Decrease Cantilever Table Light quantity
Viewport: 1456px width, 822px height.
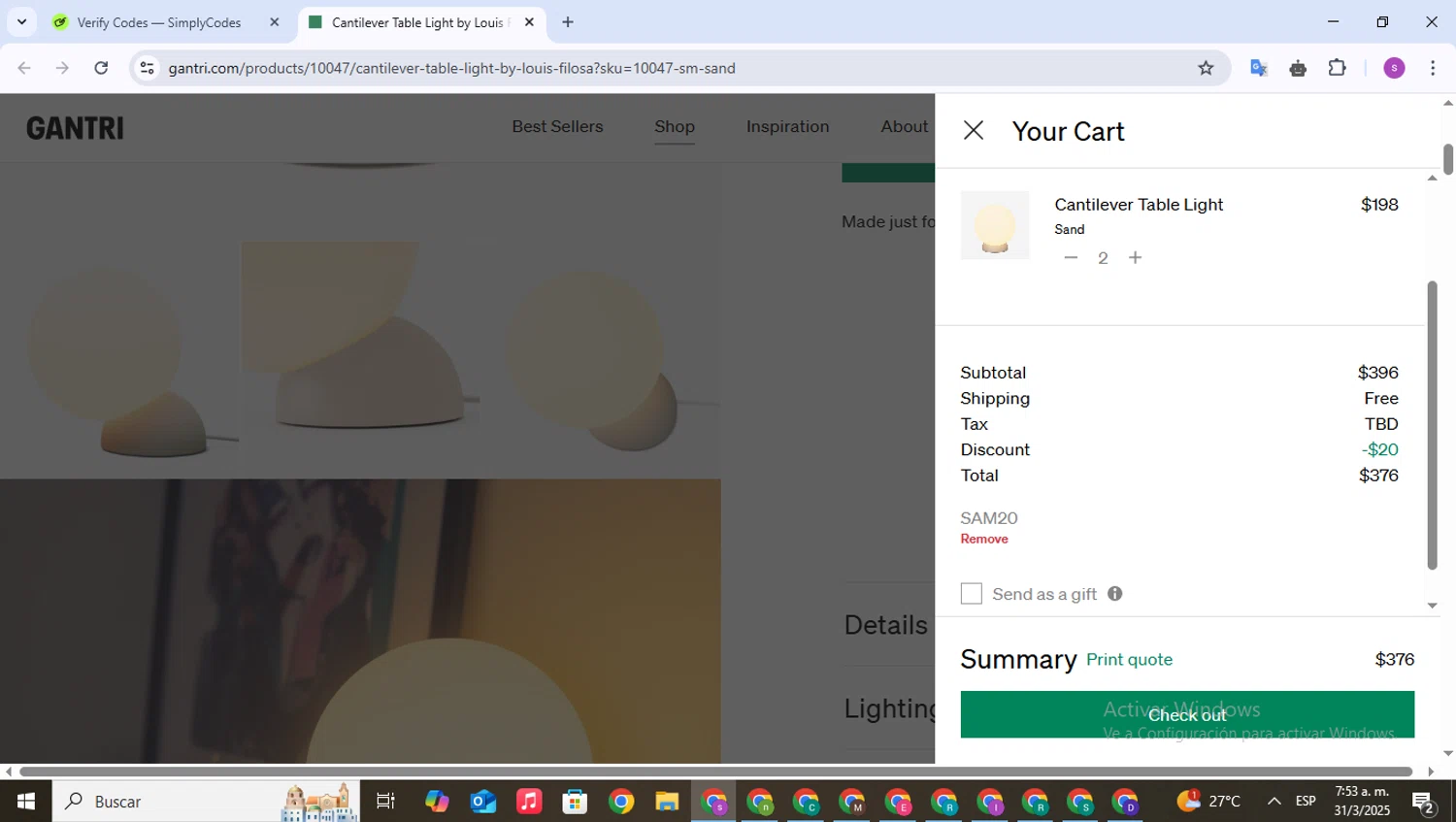(x=1071, y=257)
